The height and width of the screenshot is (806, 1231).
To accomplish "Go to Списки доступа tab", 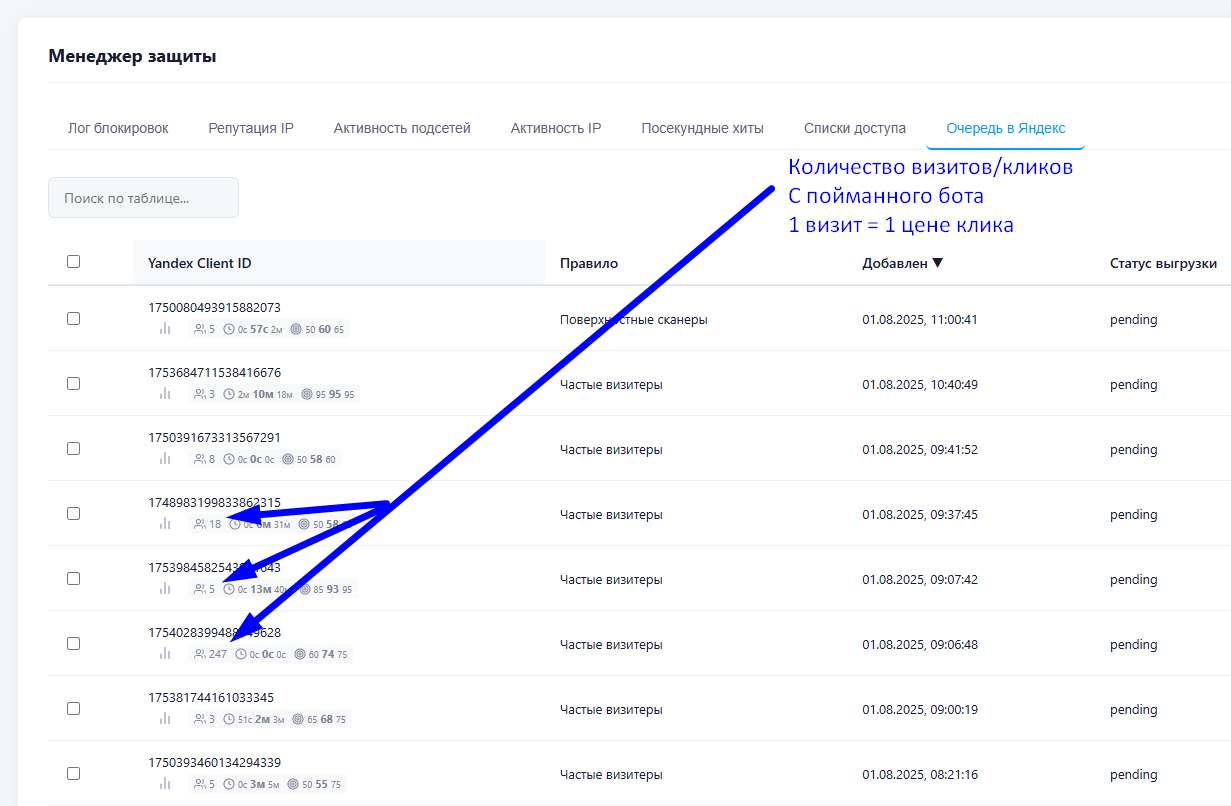I will pos(855,128).
